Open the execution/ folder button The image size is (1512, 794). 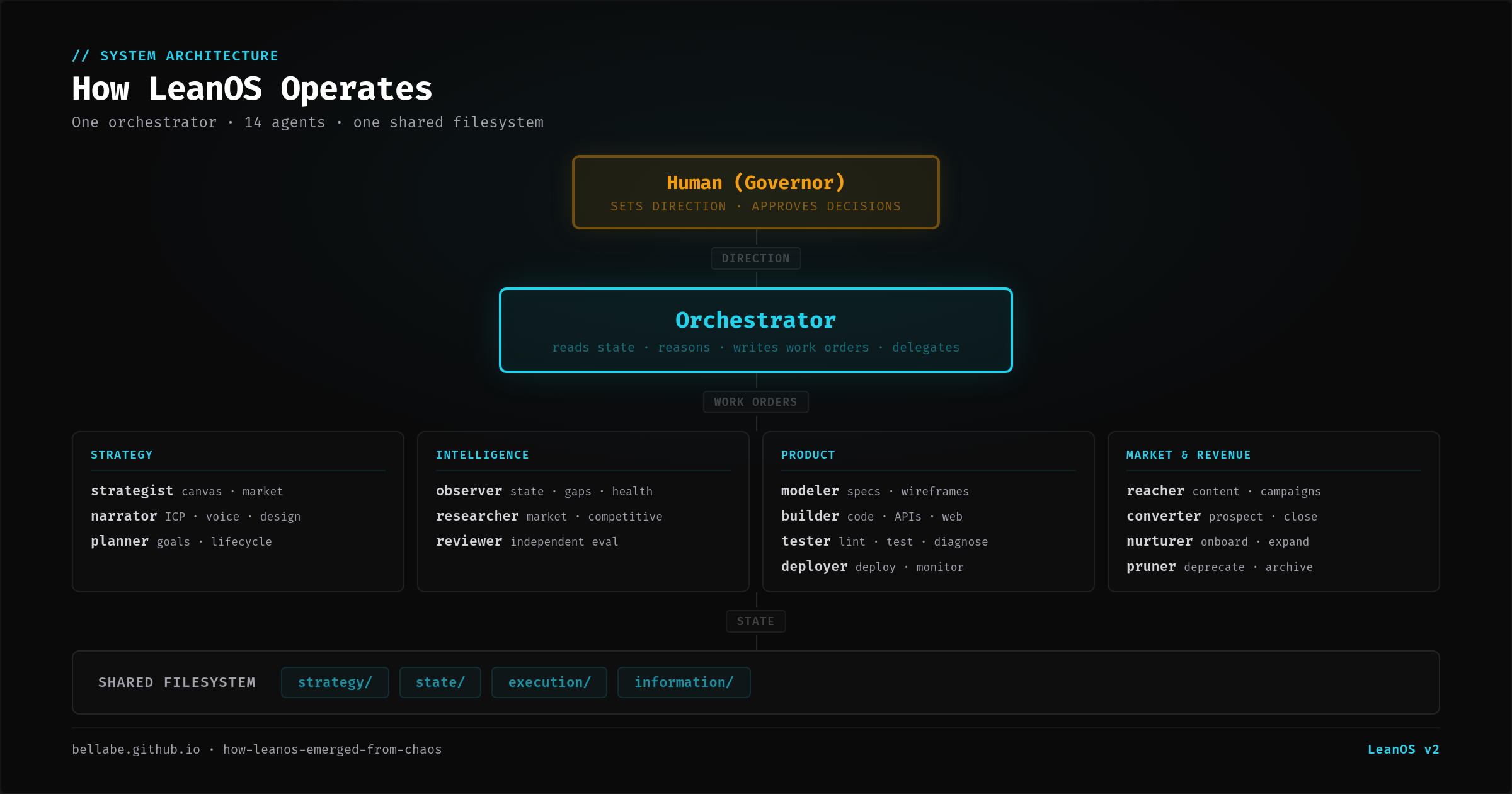pos(549,682)
